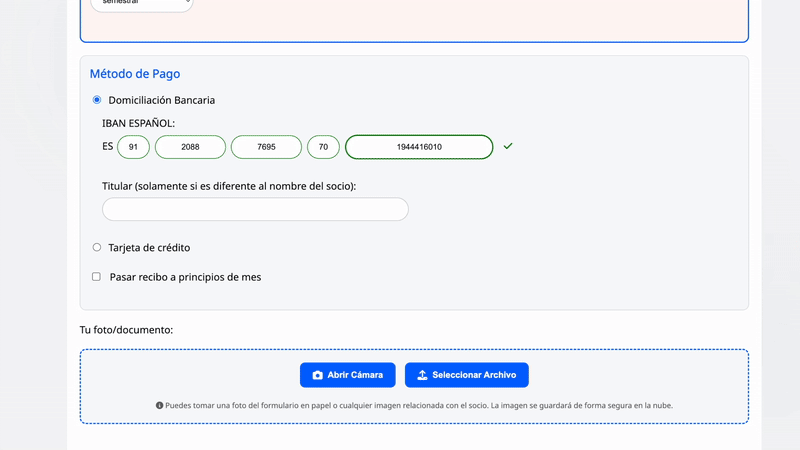800x450 pixels.
Task: Click IBAN field containing 7695
Action: click(x=266, y=147)
